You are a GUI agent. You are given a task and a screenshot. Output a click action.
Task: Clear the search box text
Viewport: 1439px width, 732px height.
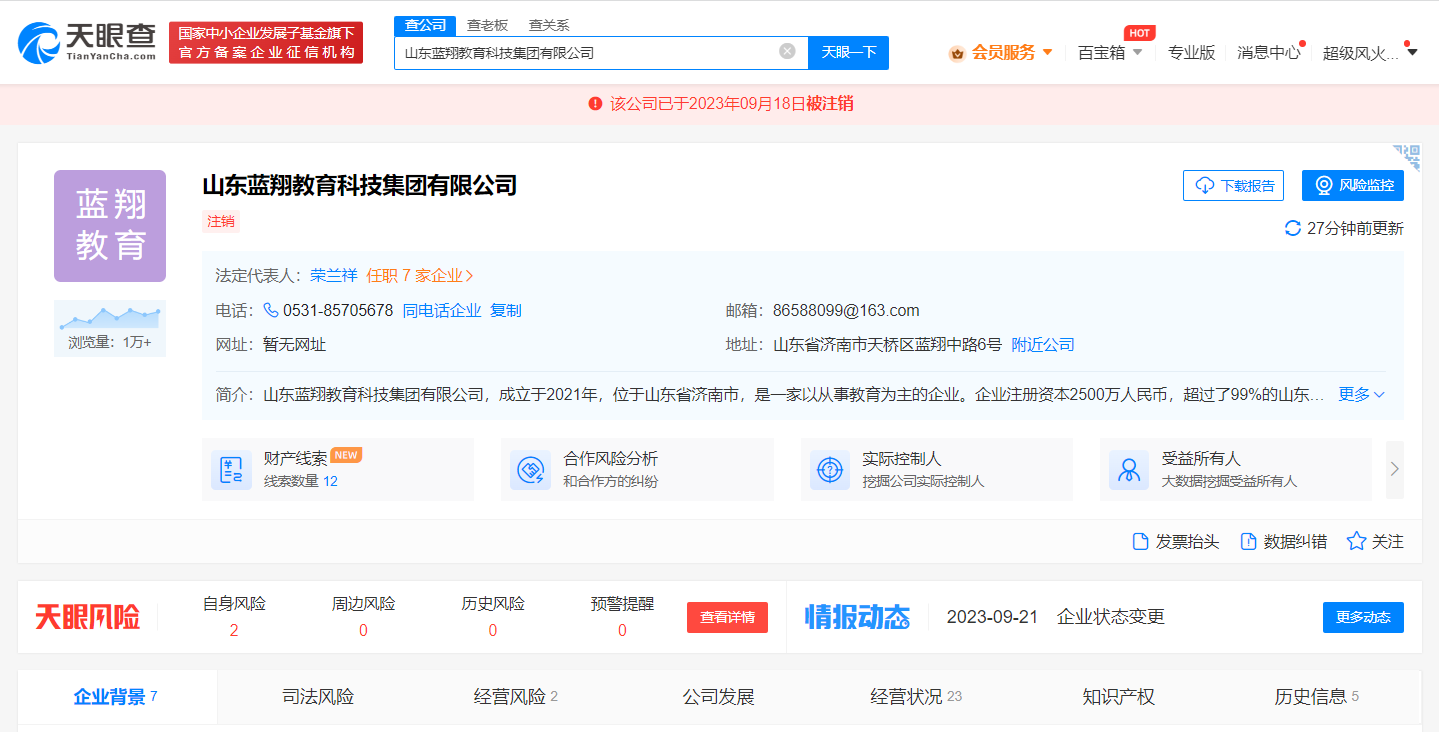787,52
